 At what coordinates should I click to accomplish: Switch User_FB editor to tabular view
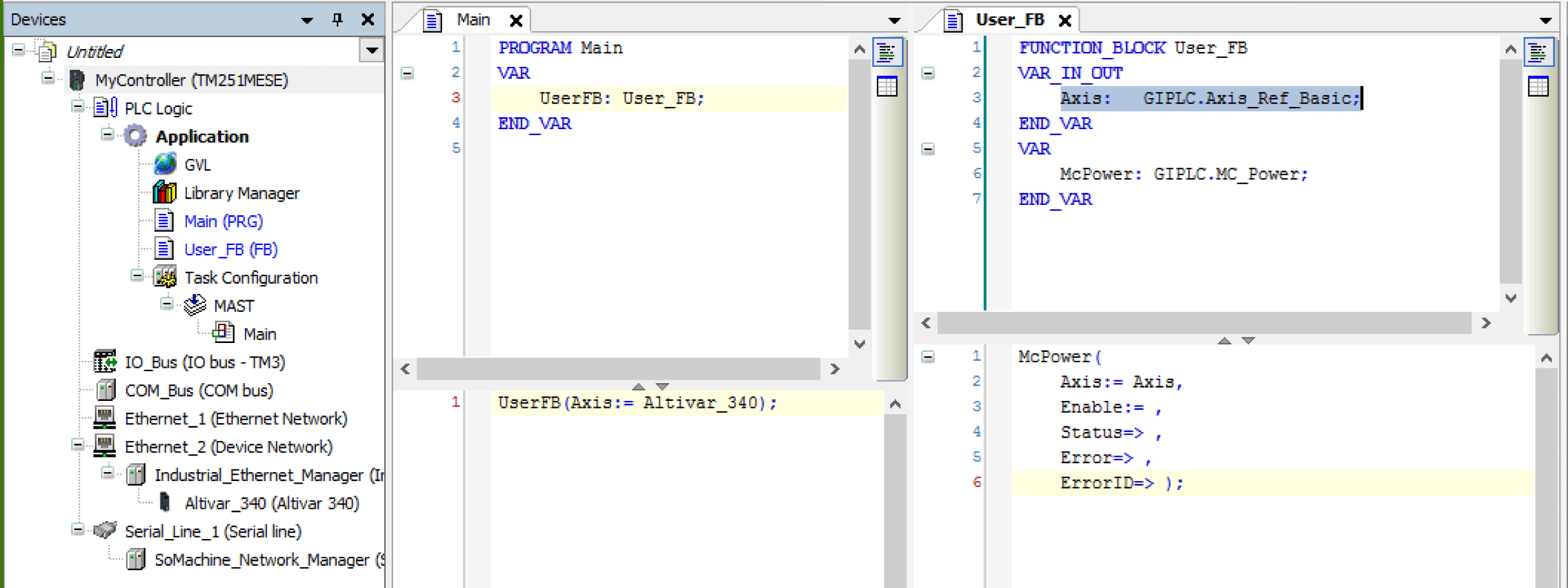pos(1537,86)
